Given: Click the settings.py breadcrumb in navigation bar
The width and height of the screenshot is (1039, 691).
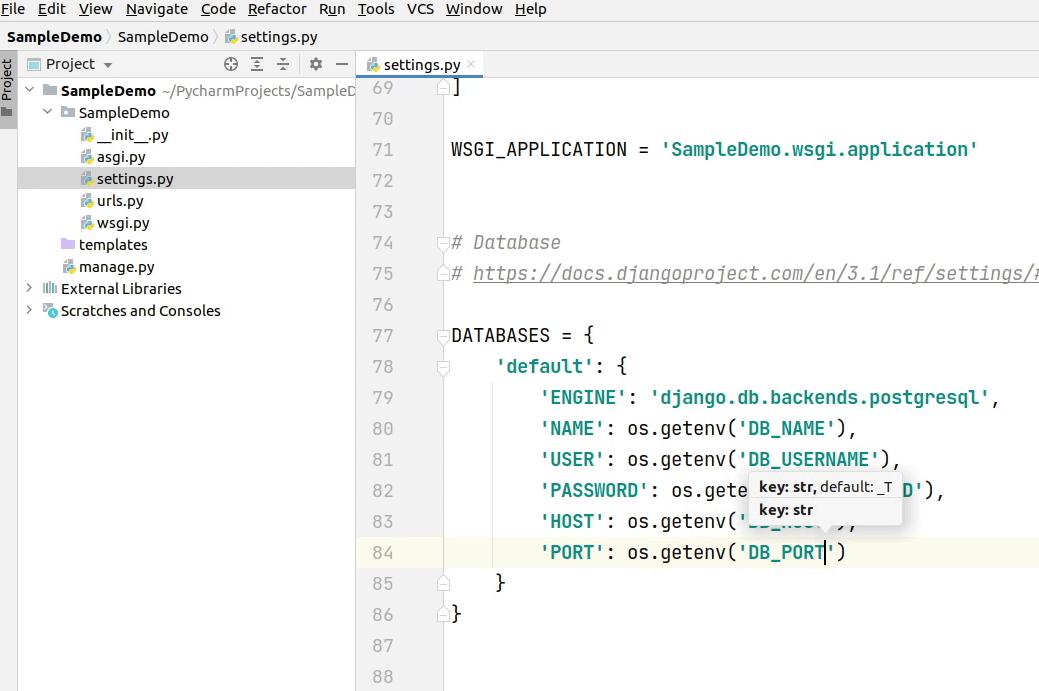Looking at the screenshot, I should click(279, 37).
